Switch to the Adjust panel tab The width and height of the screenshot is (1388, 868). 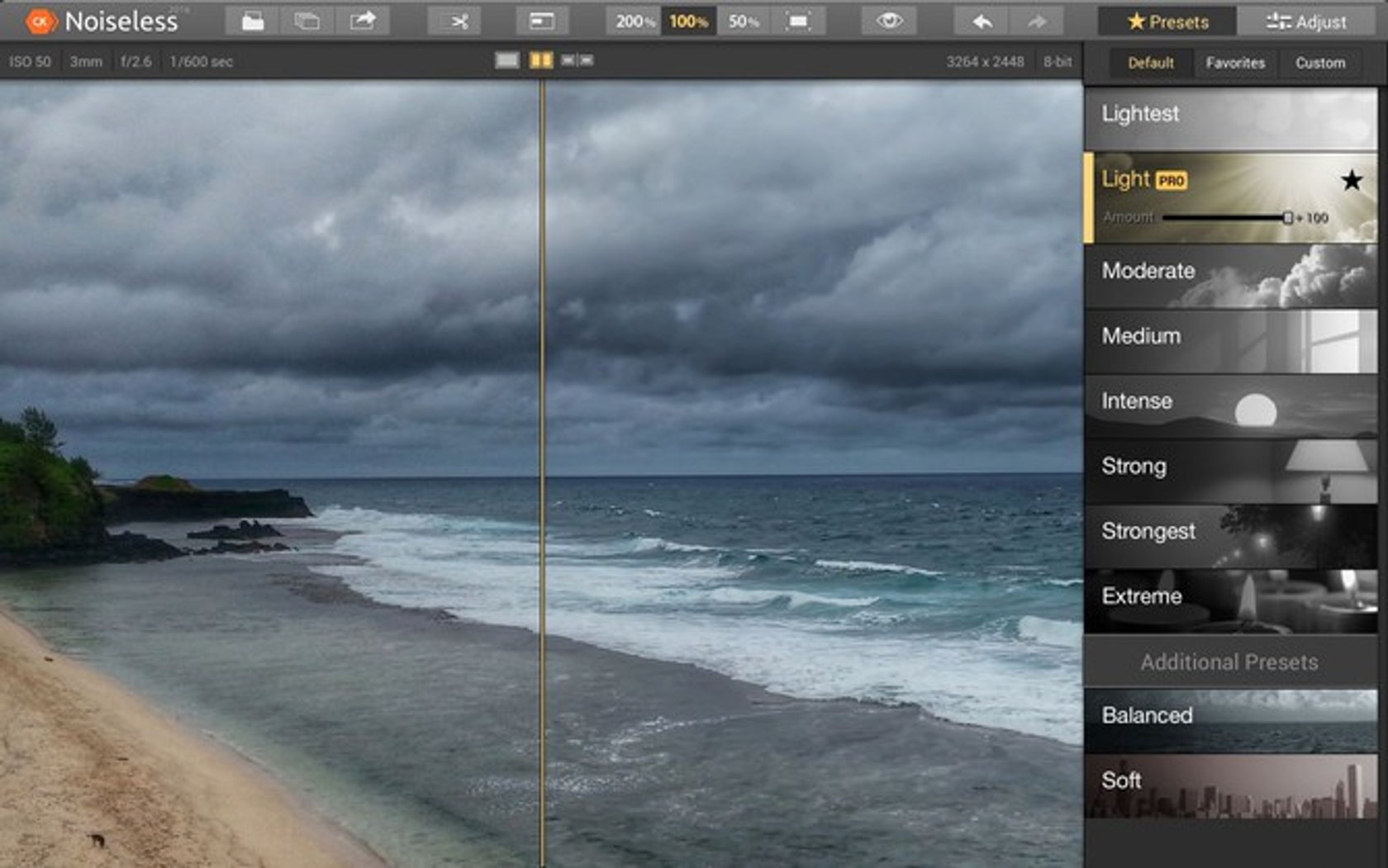point(1307,22)
